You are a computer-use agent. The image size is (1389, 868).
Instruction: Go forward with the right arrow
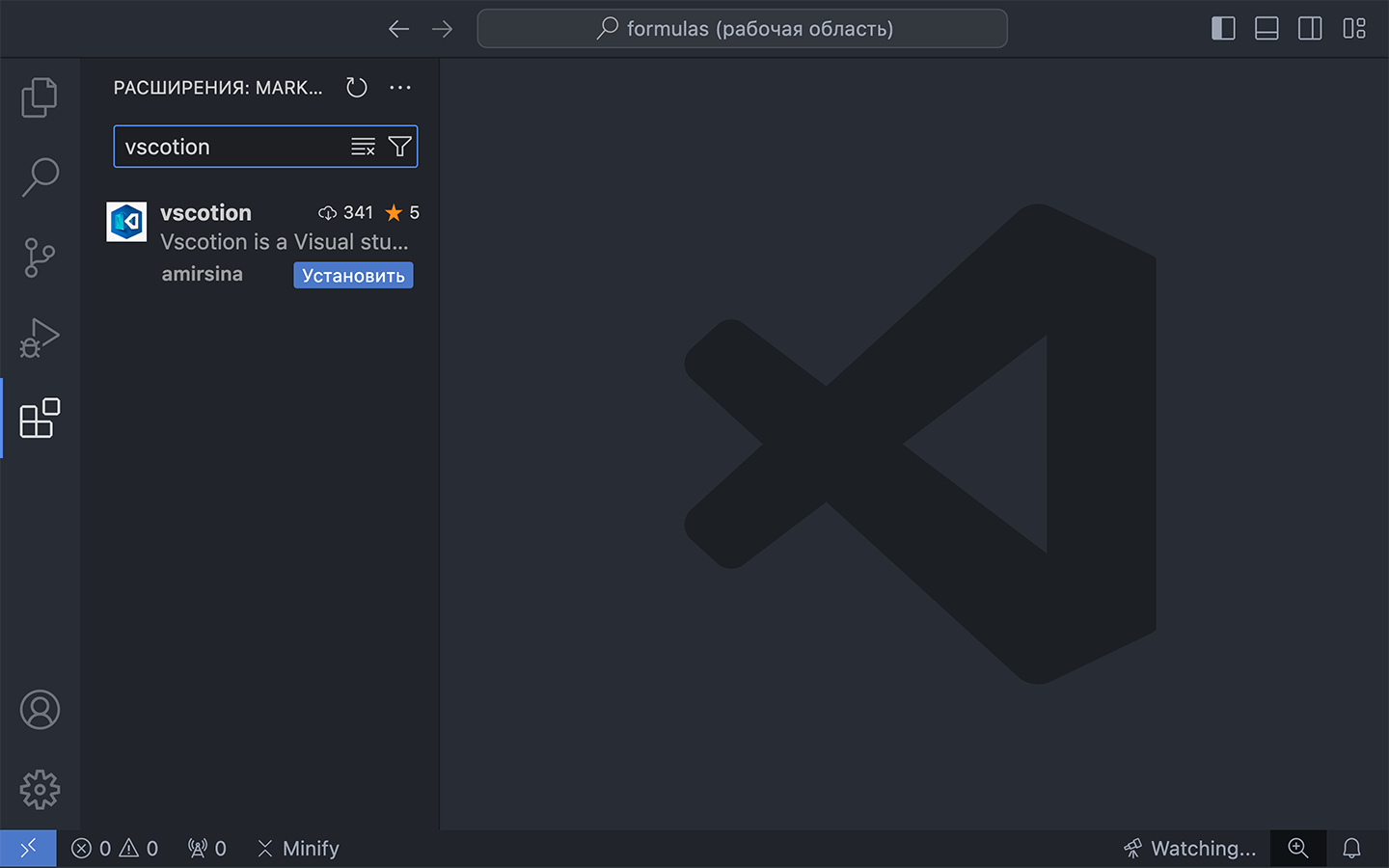pos(442,29)
